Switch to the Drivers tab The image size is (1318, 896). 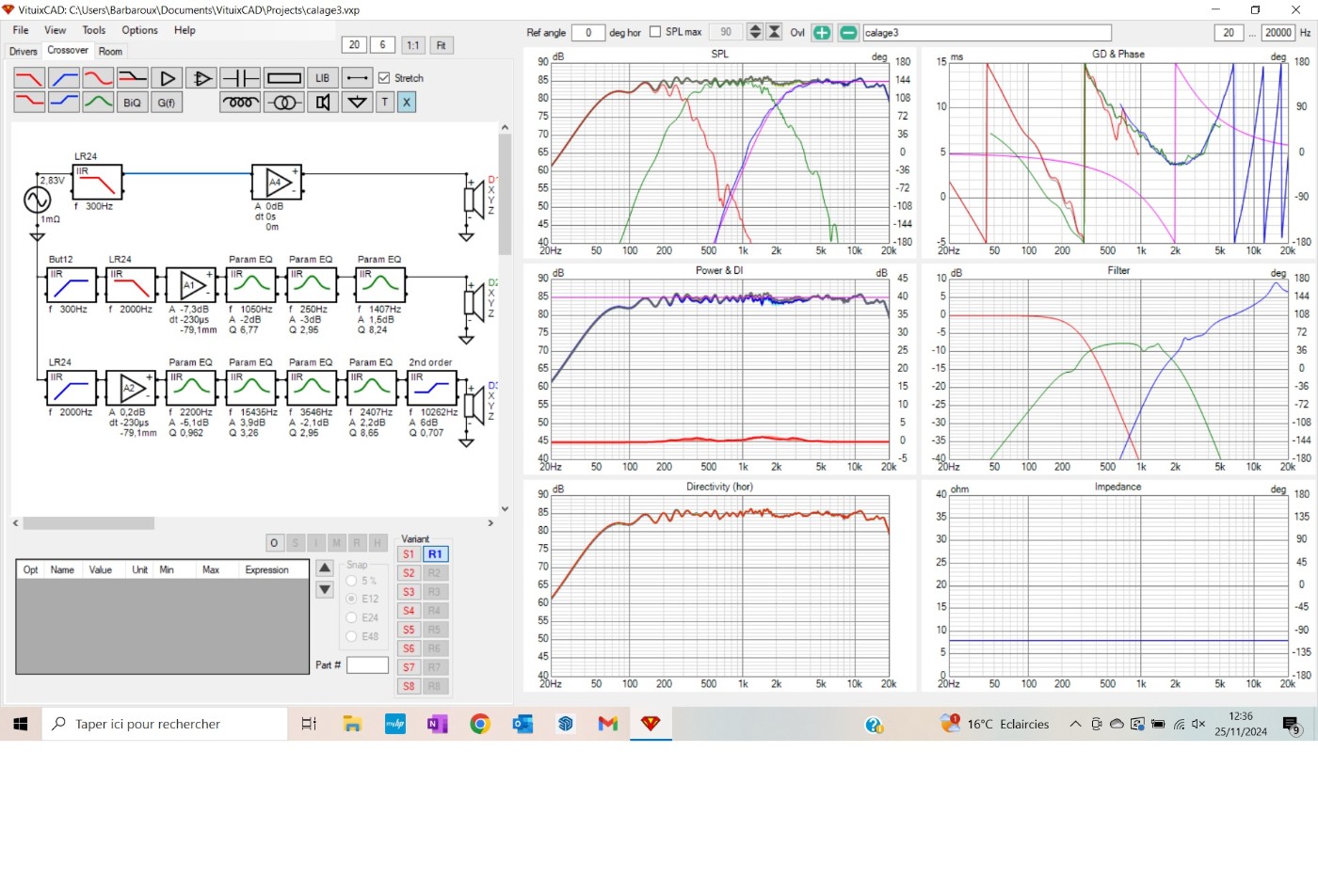(x=24, y=52)
